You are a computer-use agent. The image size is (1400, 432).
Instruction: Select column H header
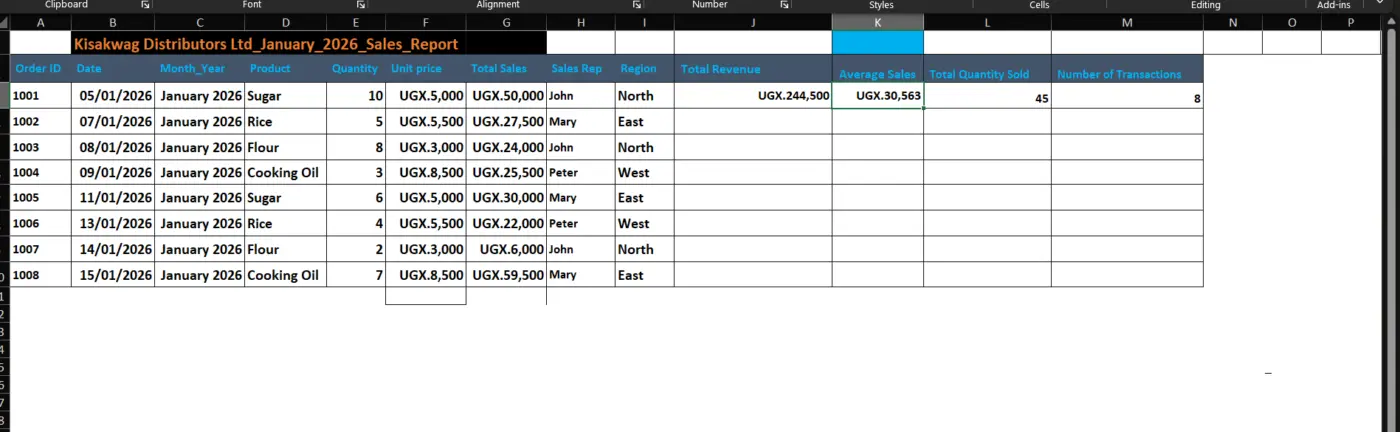point(581,22)
